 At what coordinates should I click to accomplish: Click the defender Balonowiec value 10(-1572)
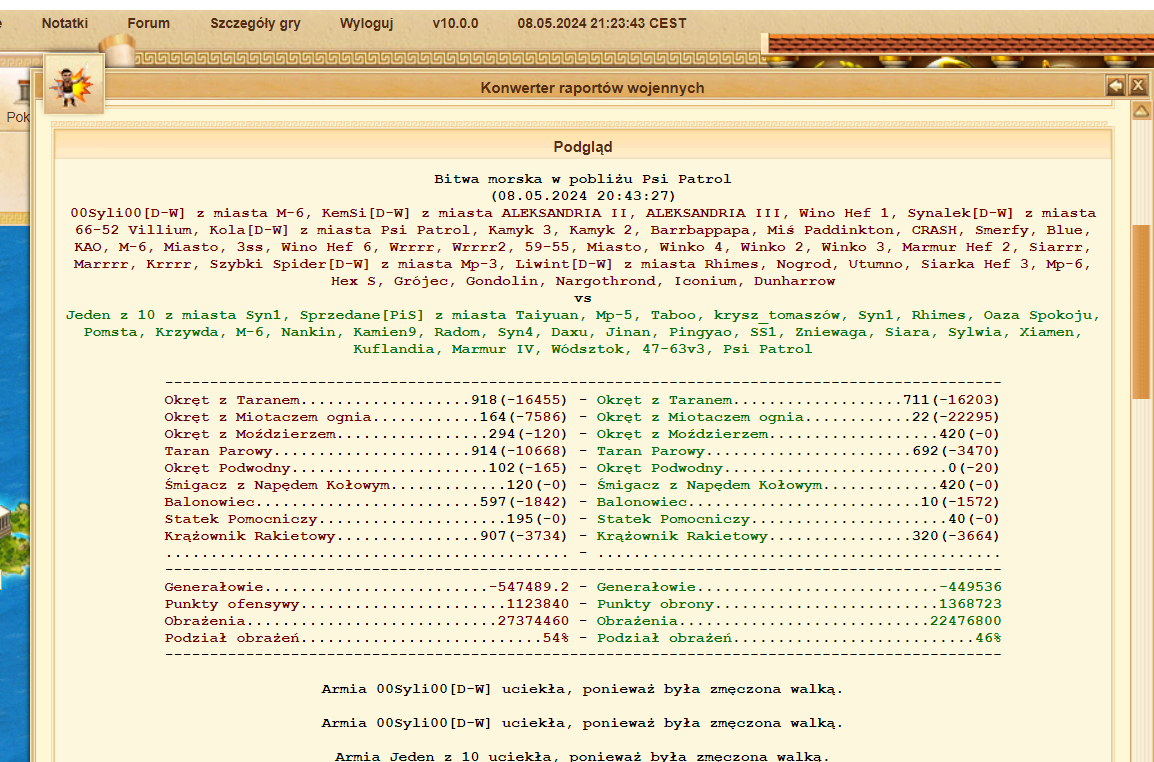(x=960, y=501)
